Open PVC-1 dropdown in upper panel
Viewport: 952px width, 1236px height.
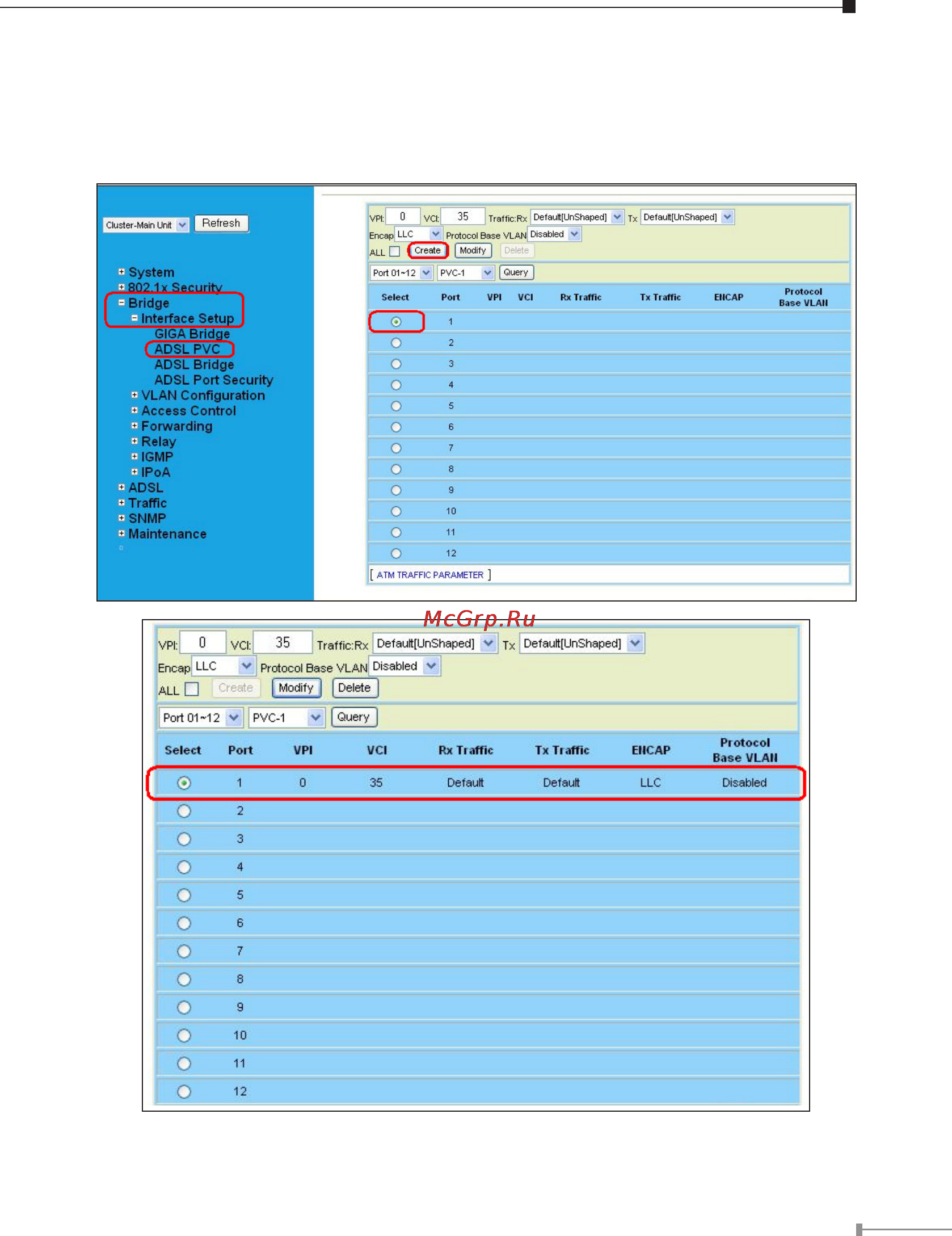(x=466, y=273)
